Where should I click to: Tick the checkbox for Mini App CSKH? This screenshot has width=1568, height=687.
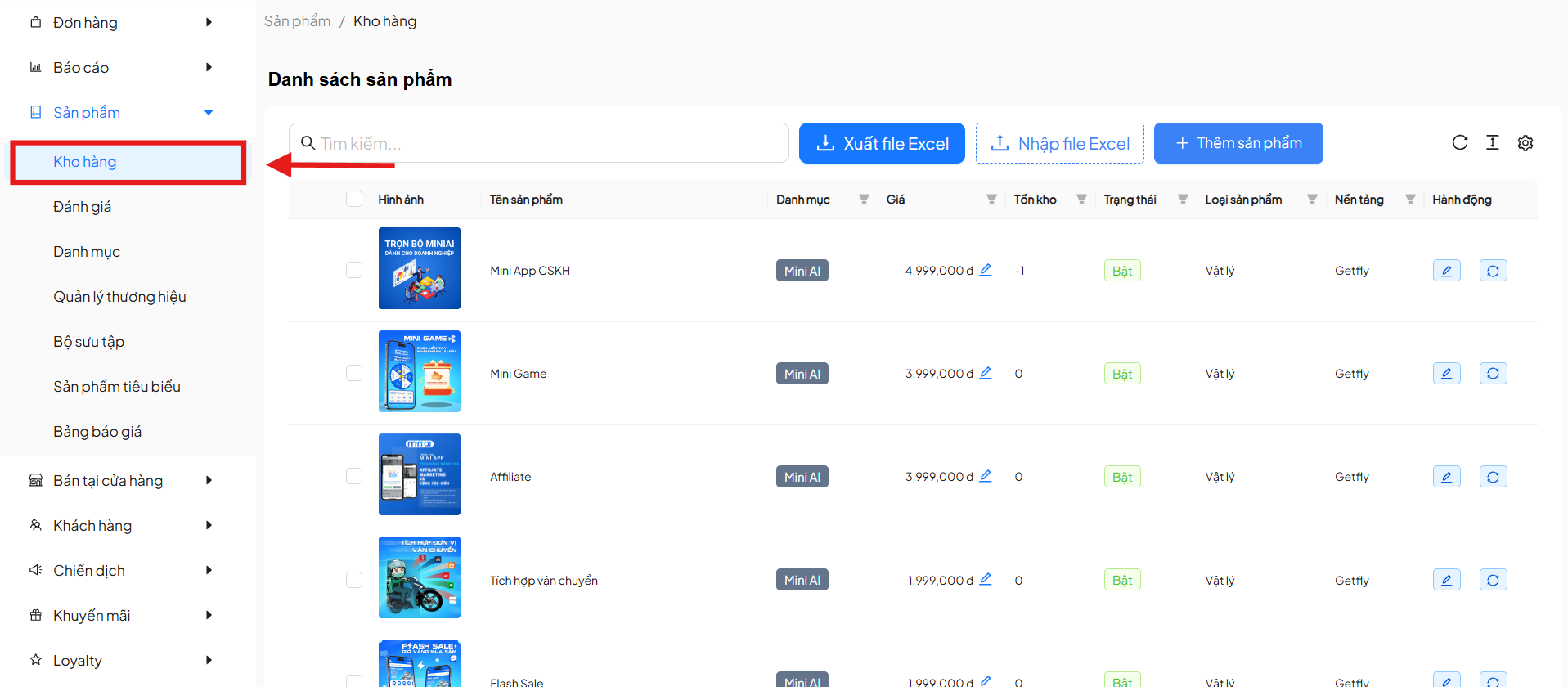[354, 270]
